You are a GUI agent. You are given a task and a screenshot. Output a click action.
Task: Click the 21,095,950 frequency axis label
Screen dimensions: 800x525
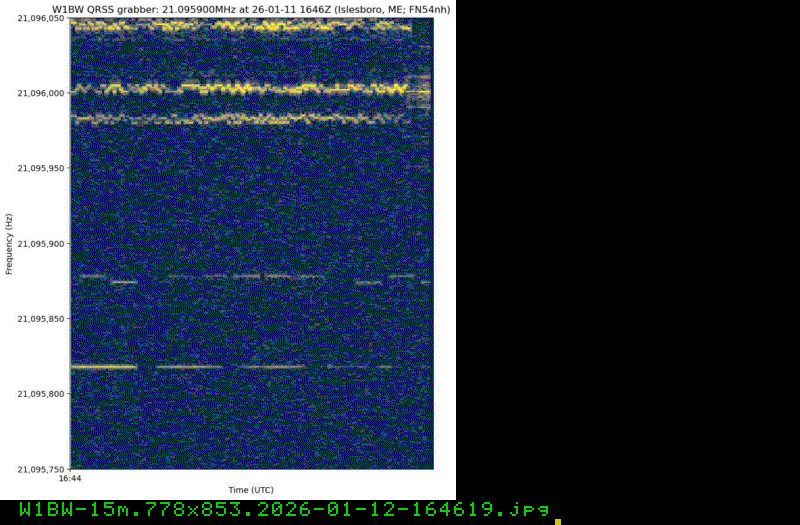click(41, 168)
